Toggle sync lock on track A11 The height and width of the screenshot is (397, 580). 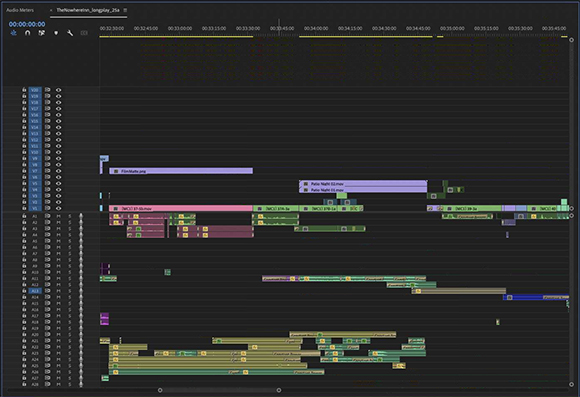click(x=47, y=278)
